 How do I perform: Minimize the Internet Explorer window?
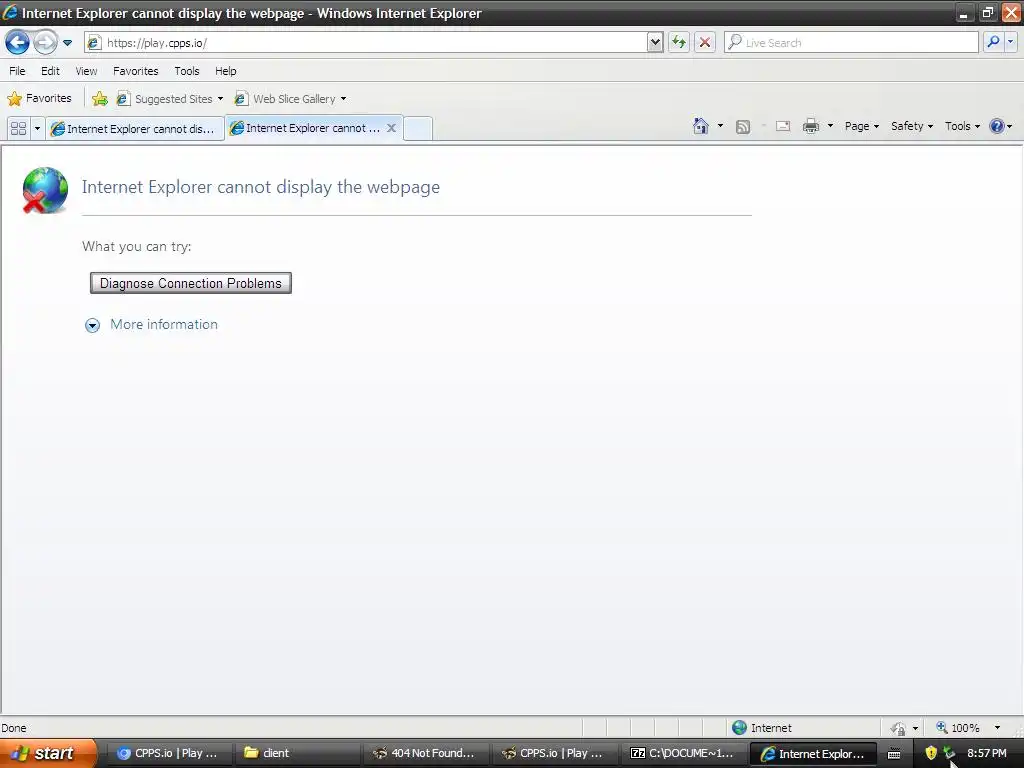coord(963,13)
